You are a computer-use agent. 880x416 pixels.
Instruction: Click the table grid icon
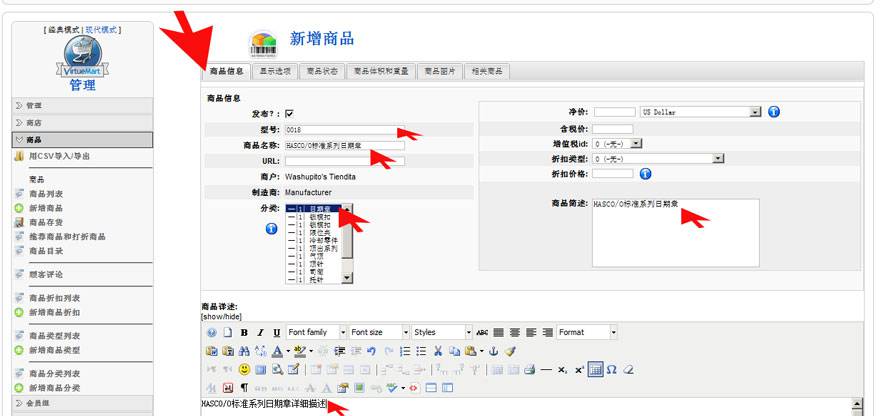pos(595,369)
